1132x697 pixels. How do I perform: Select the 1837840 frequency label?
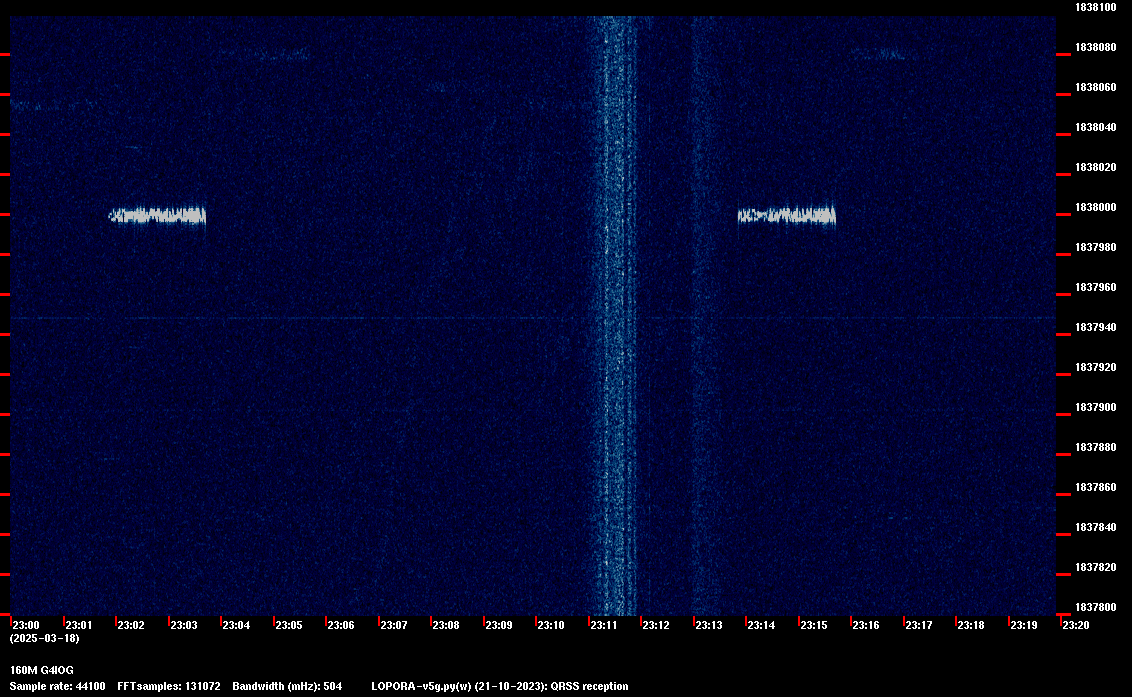1095,527
